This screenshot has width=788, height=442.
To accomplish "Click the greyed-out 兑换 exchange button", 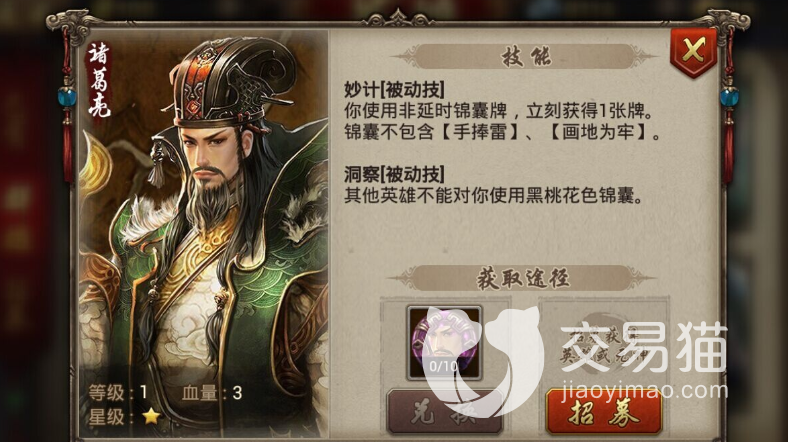I will [444, 412].
